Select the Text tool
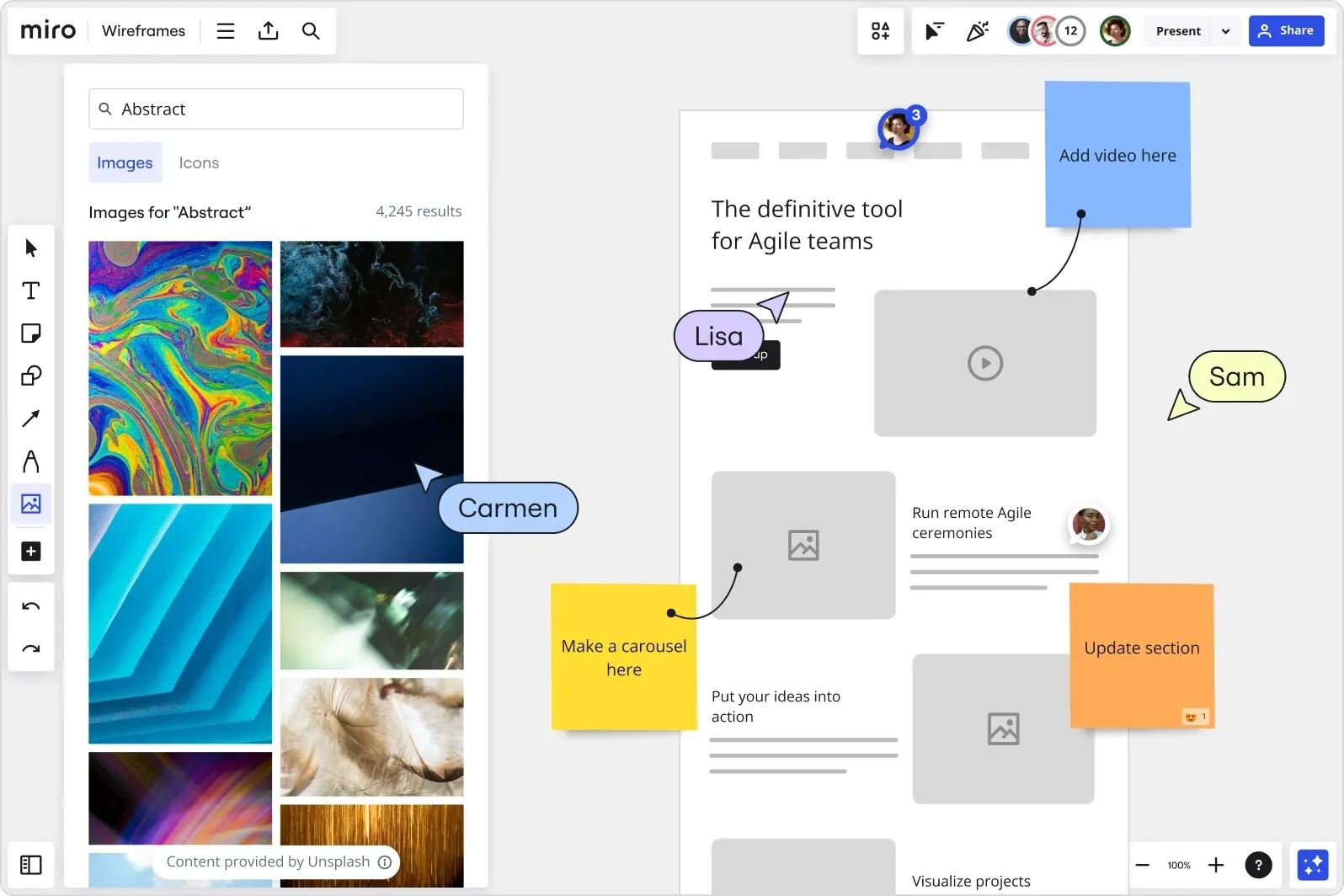The height and width of the screenshot is (896, 1344). click(31, 291)
